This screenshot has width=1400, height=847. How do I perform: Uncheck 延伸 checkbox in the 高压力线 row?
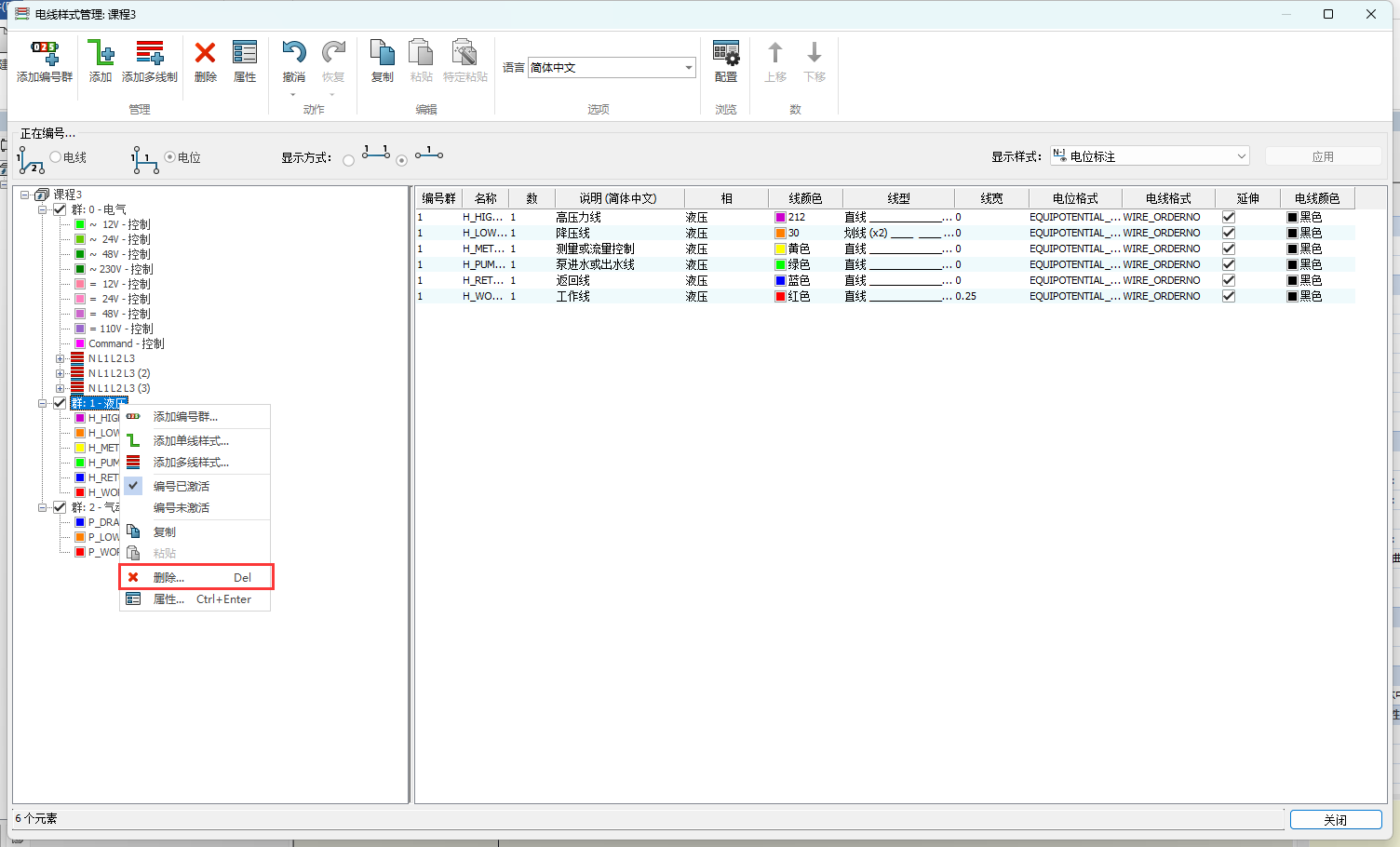click(x=1228, y=217)
